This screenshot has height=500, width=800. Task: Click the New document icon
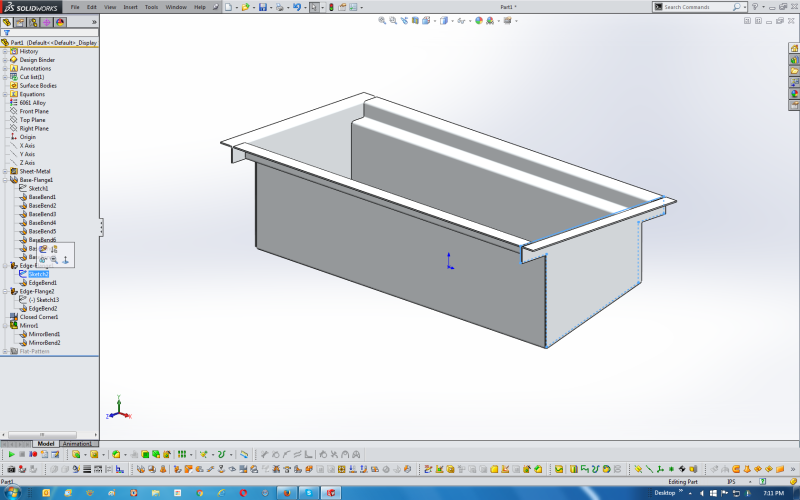229,7
